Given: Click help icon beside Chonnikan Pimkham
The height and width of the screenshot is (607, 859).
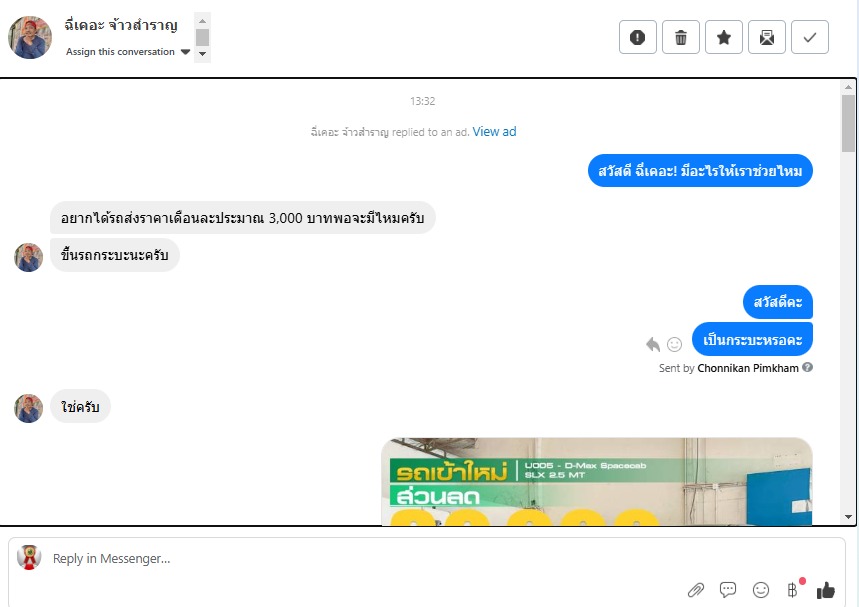Looking at the screenshot, I should pos(808,368).
